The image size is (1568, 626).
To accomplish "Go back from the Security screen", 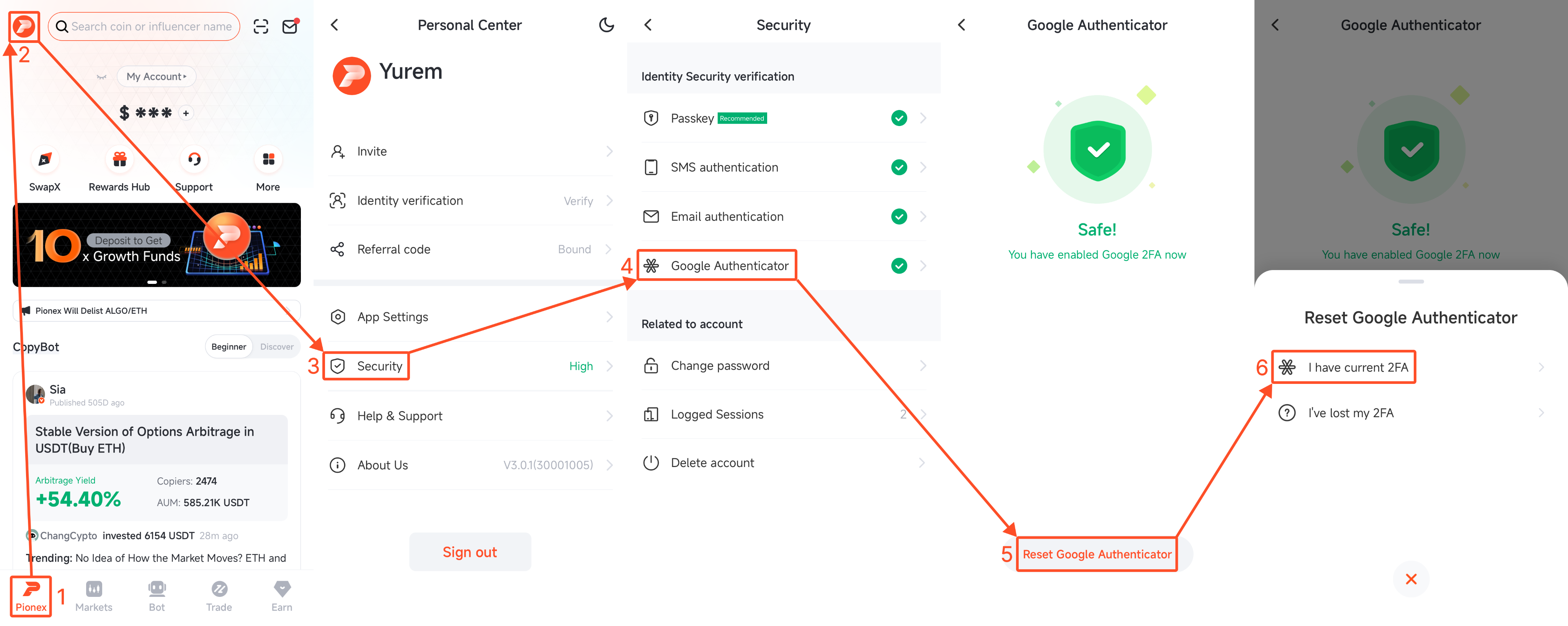I will (648, 25).
